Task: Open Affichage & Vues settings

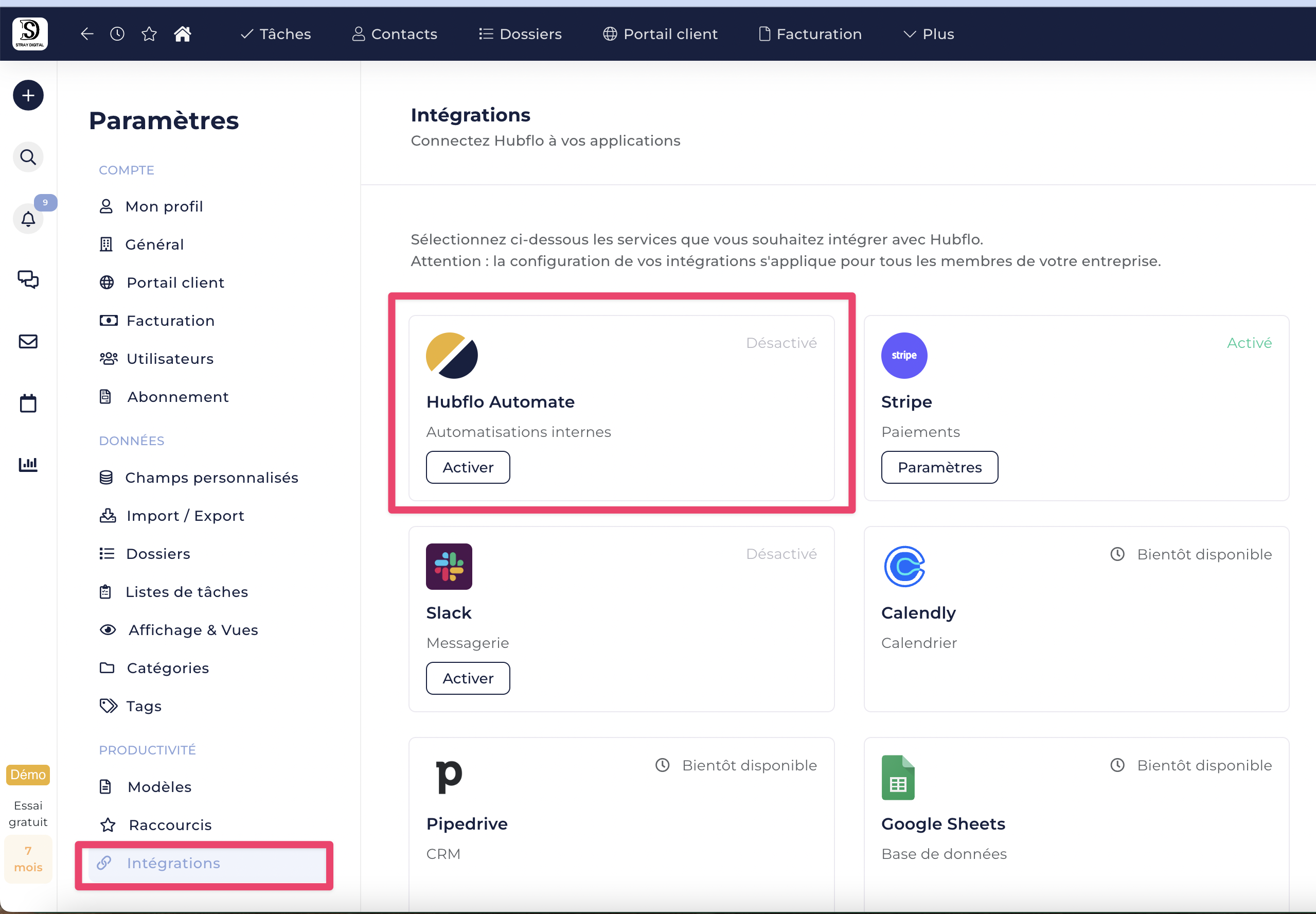Action: click(179, 630)
